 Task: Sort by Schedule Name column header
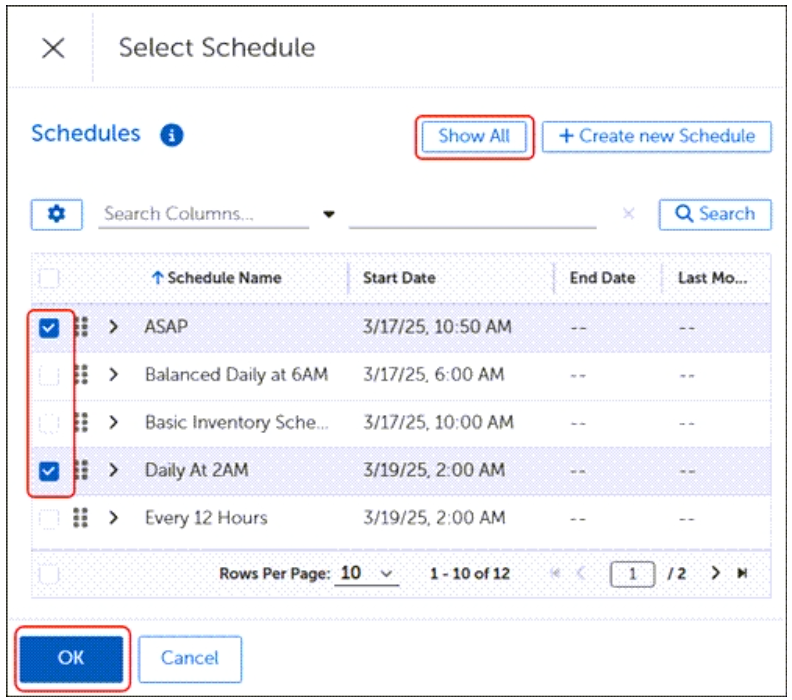coord(223,278)
